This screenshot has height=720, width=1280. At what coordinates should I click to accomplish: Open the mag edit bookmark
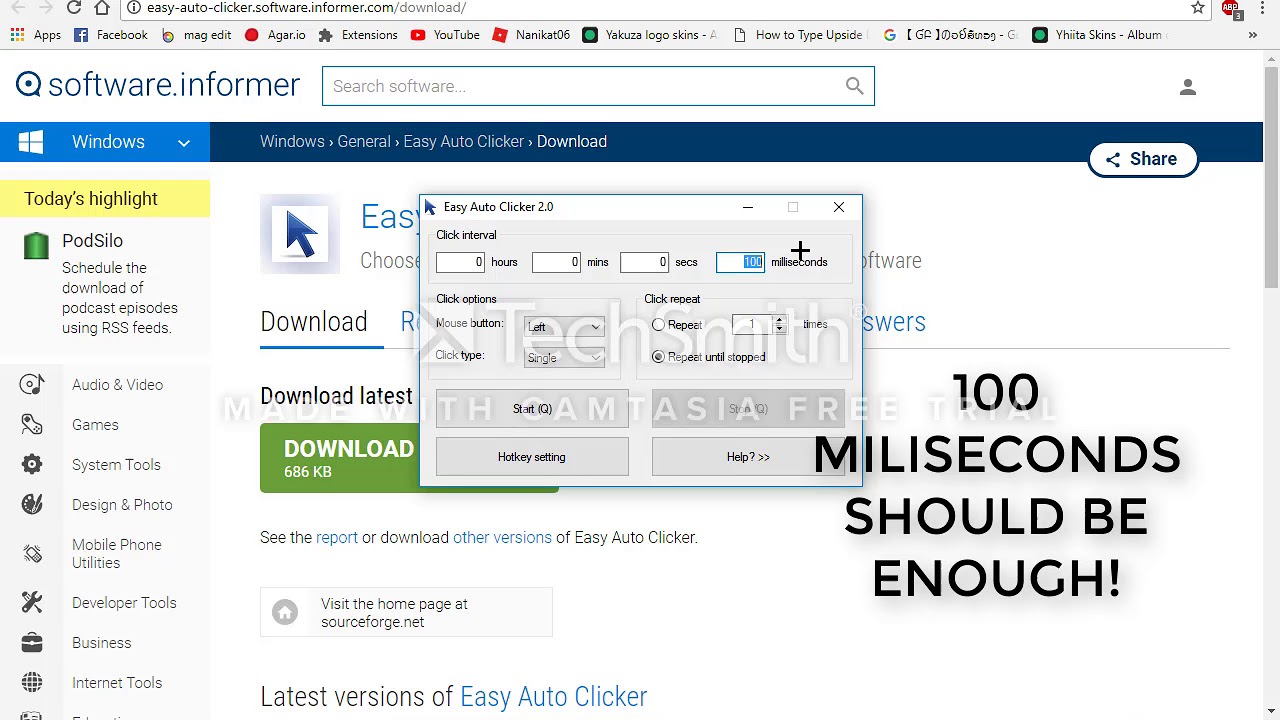196,35
